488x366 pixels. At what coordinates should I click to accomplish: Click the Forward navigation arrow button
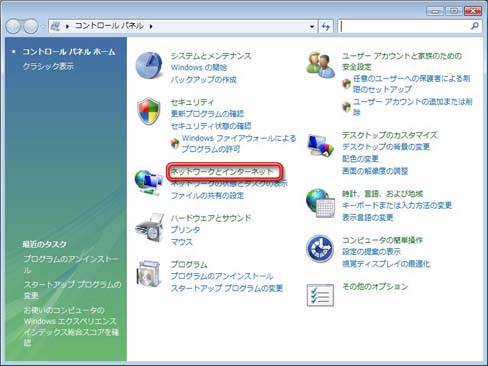pos(31,26)
